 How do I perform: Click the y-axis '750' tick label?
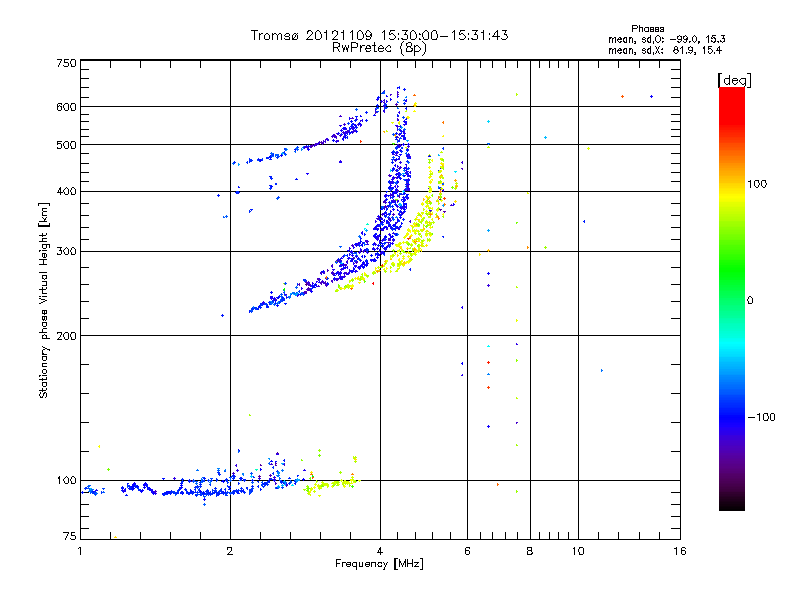pos(66,63)
